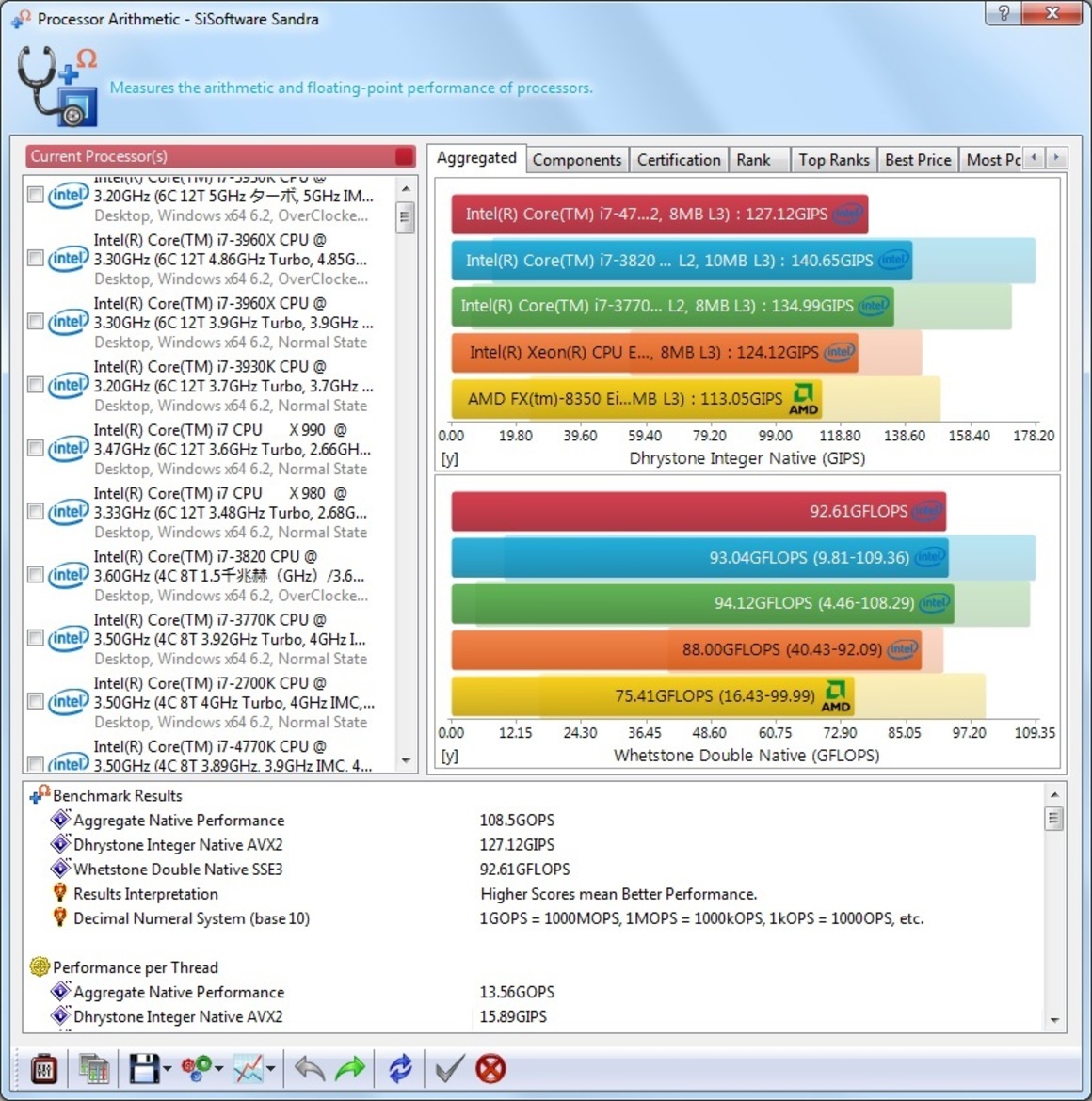1092x1101 pixels.
Task: Click the processor list scroll-down arrow
Action: (x=406, y=761)
